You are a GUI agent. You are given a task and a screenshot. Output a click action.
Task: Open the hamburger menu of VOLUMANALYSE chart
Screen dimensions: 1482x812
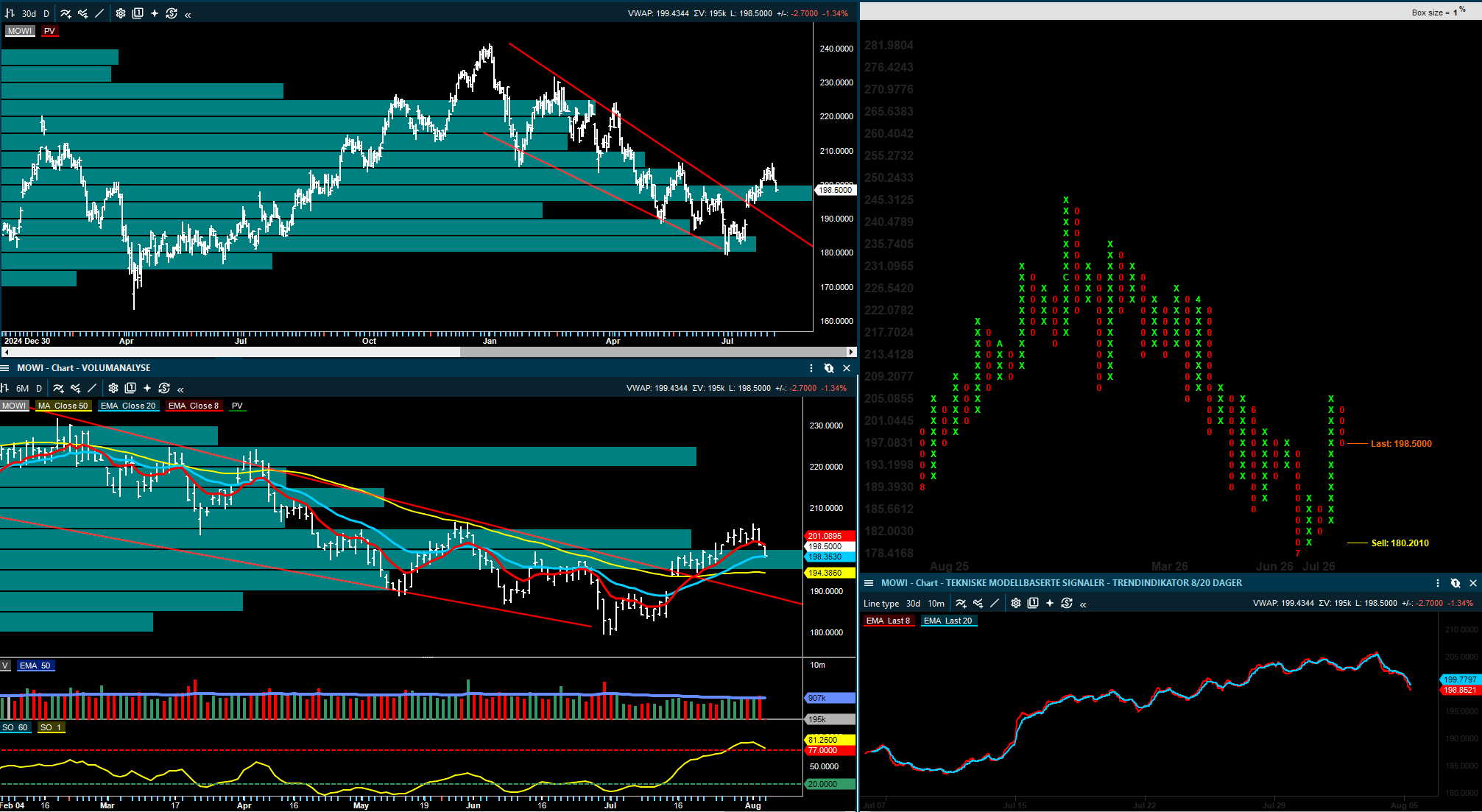coord(4,368)
